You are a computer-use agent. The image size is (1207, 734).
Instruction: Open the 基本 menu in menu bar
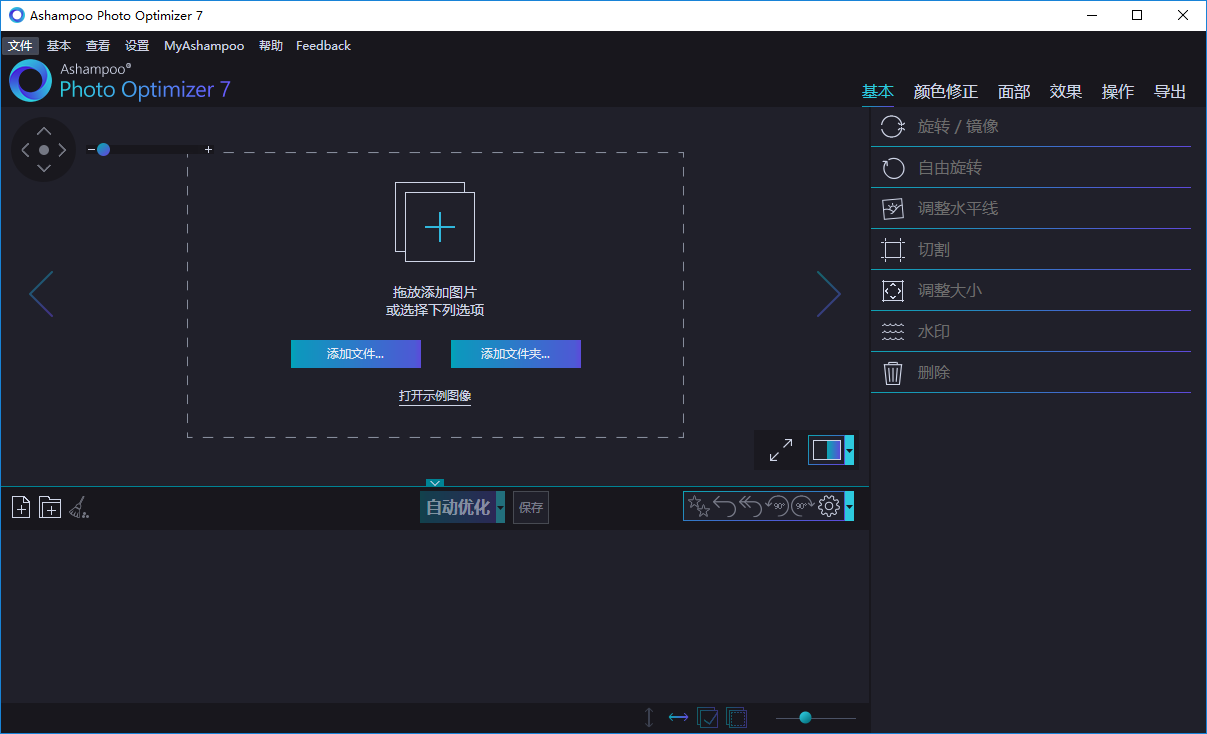tap(59, 46)
